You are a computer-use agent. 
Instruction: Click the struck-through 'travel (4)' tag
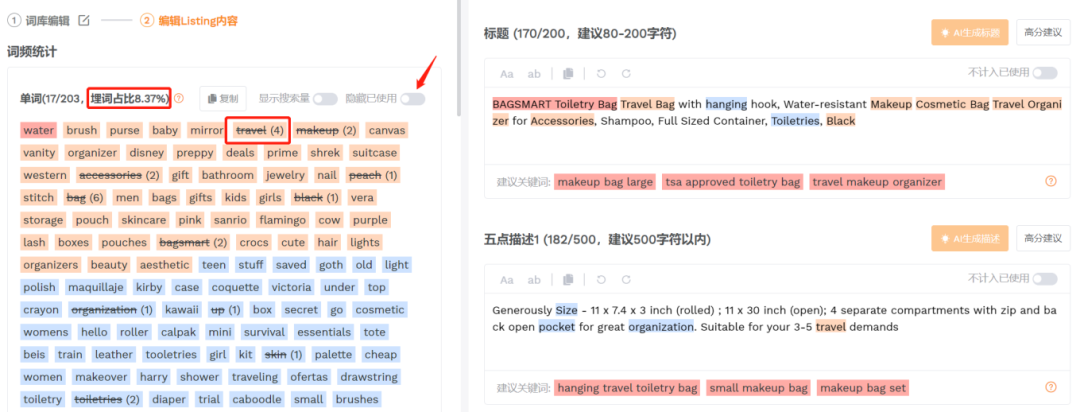tap(259, 130)
